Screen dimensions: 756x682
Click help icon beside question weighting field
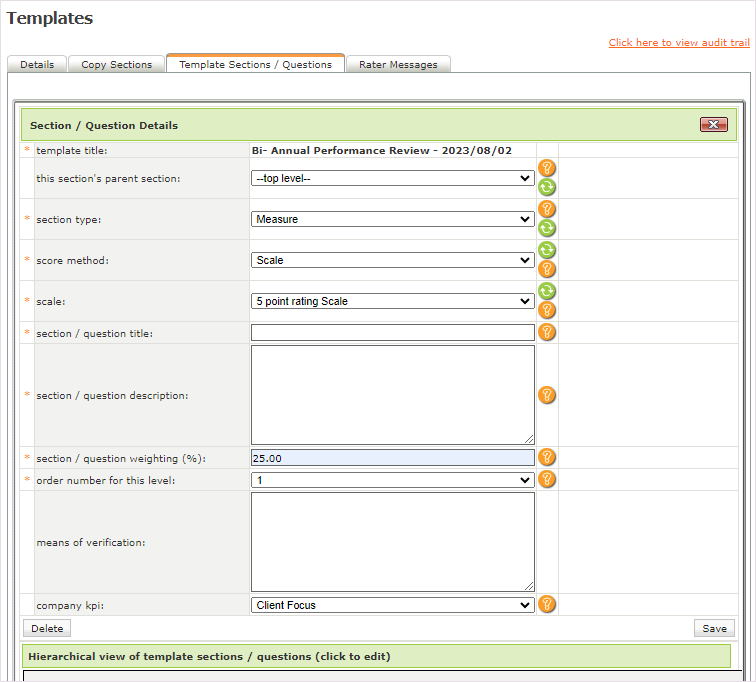(547, 457)
